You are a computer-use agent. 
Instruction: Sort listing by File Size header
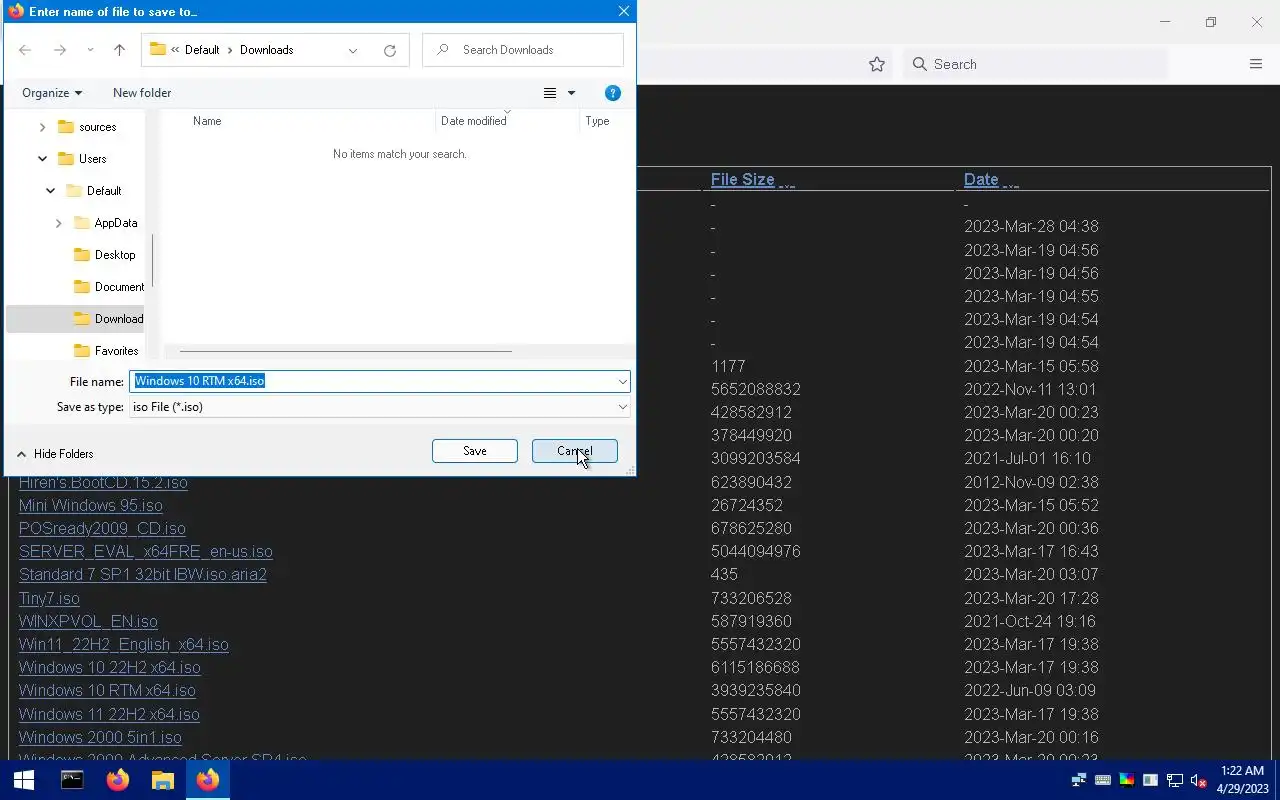742,180
